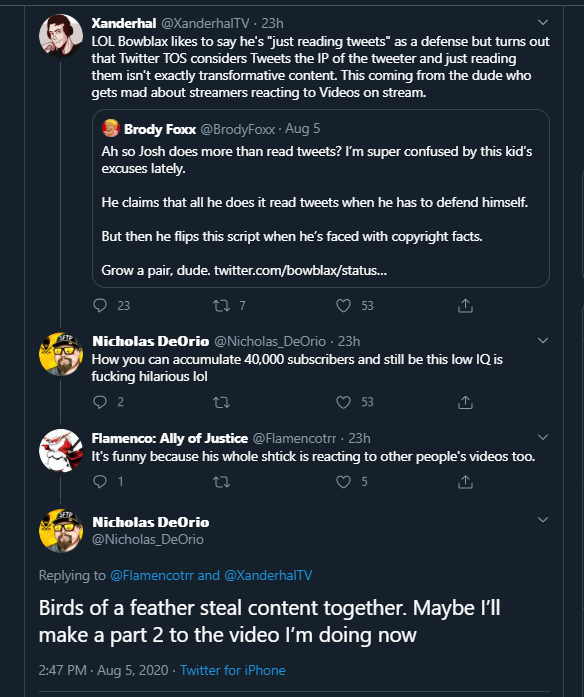Open chevron menu on Nicholas DeOrio's 23h reply

[543, 340]
